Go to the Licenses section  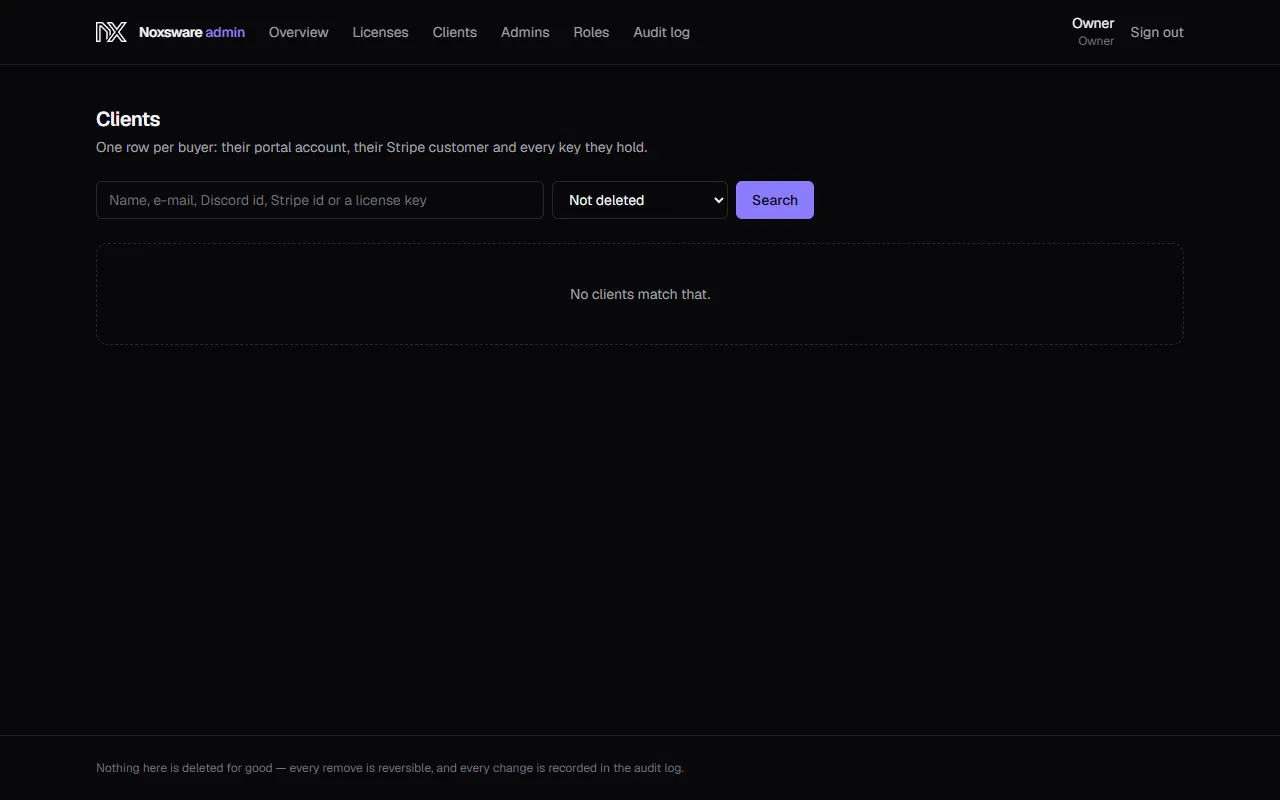(x=380, y=32)
